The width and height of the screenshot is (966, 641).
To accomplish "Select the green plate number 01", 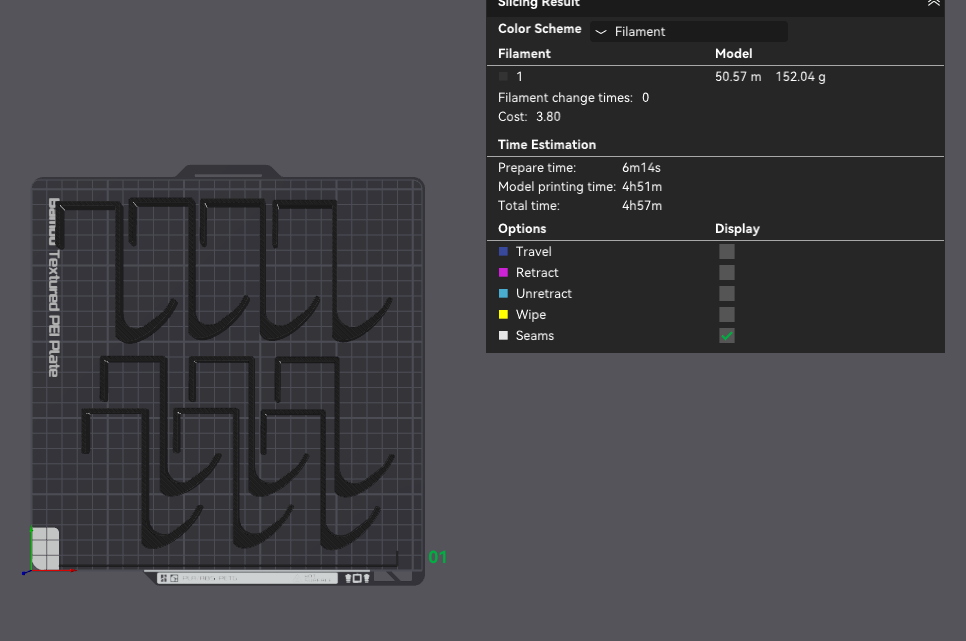I will click(437, 557).
